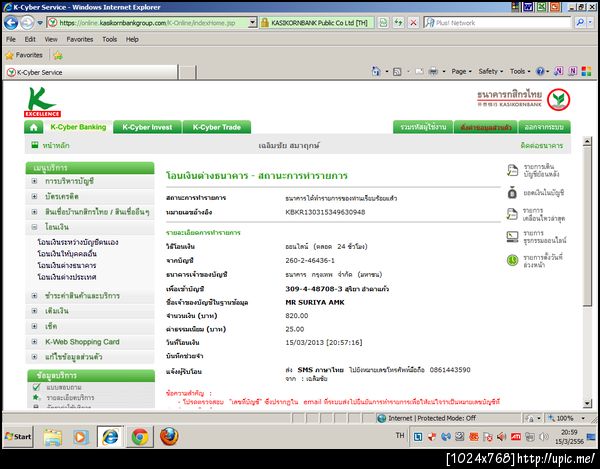Click the search magnifier icon
The image size is (600, 469).
[x=580, y=23]
